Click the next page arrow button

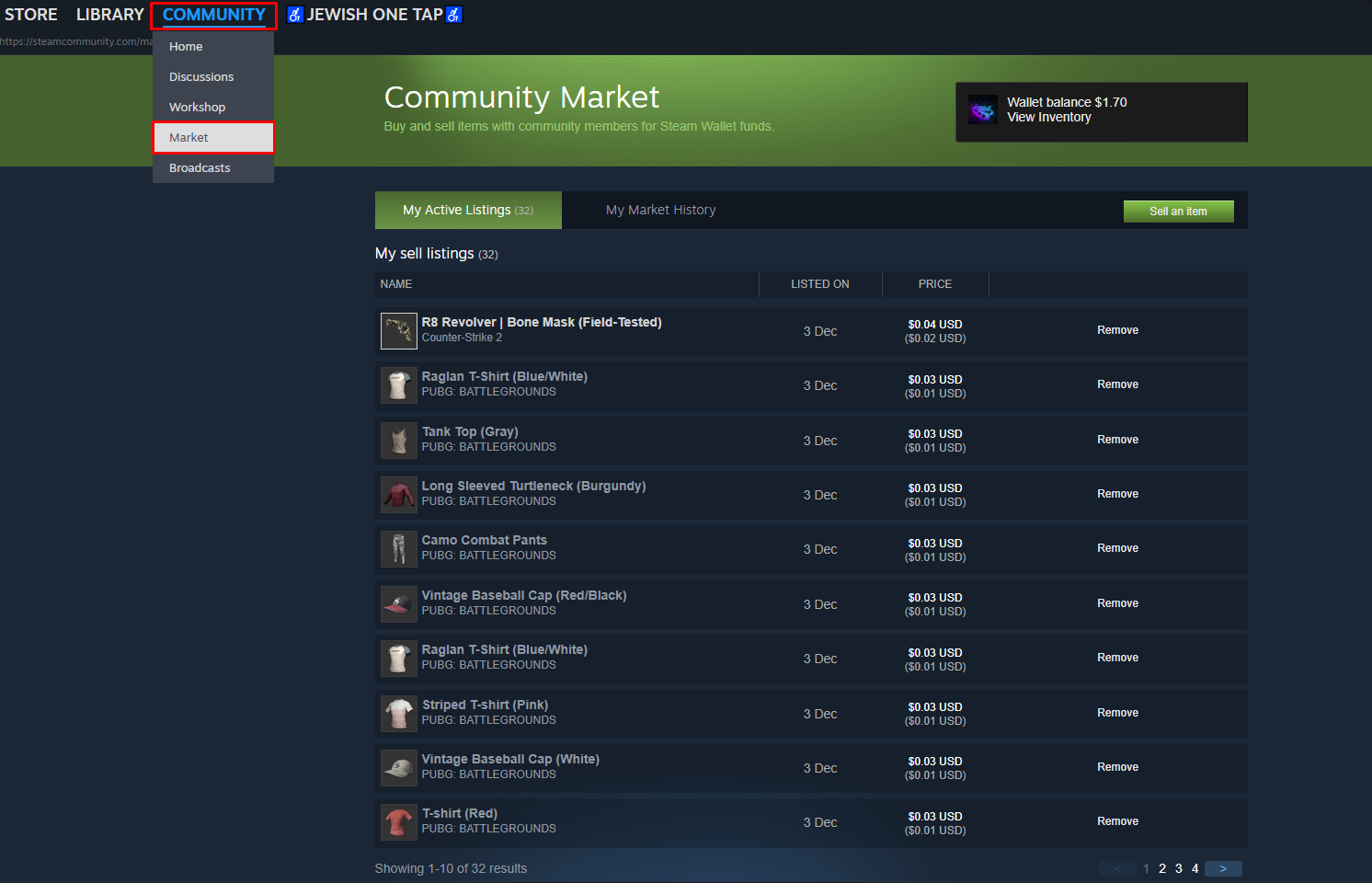coord(1223,868)
